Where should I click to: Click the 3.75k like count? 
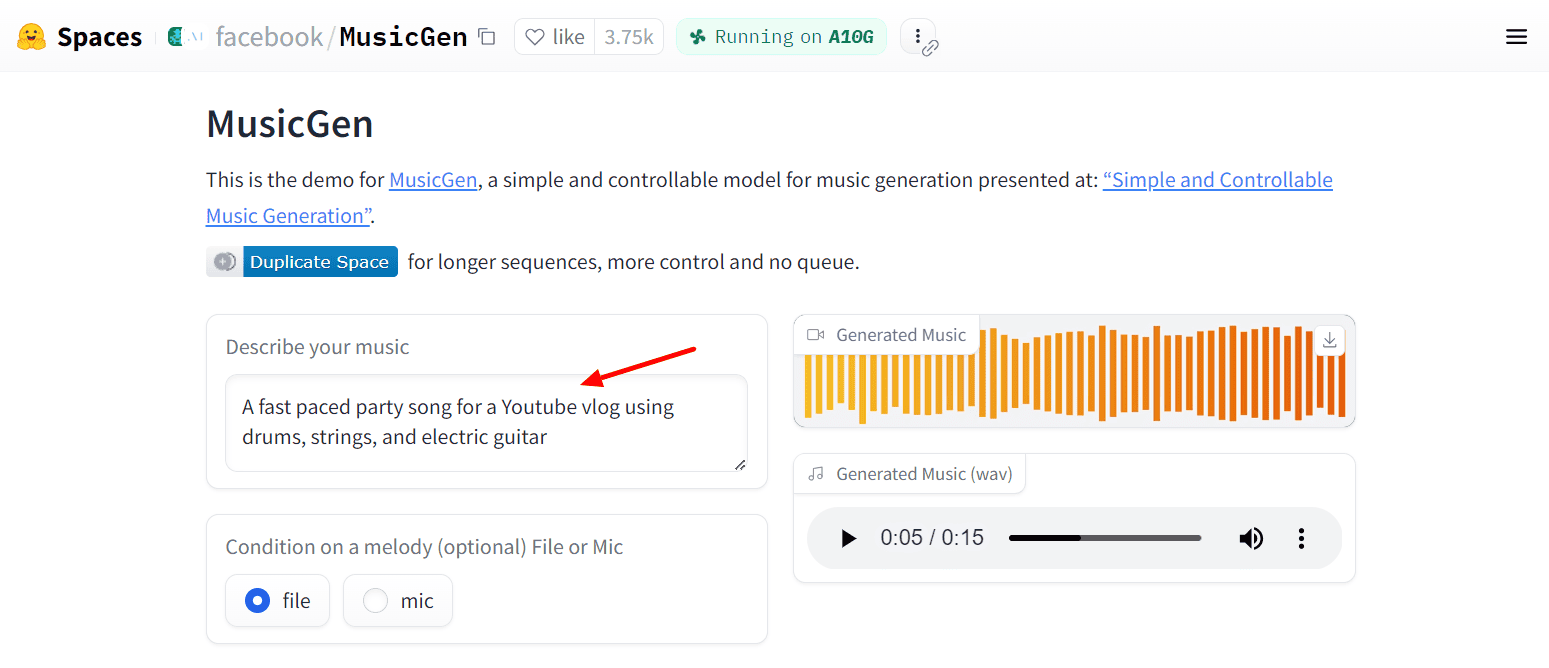point(628,37)
